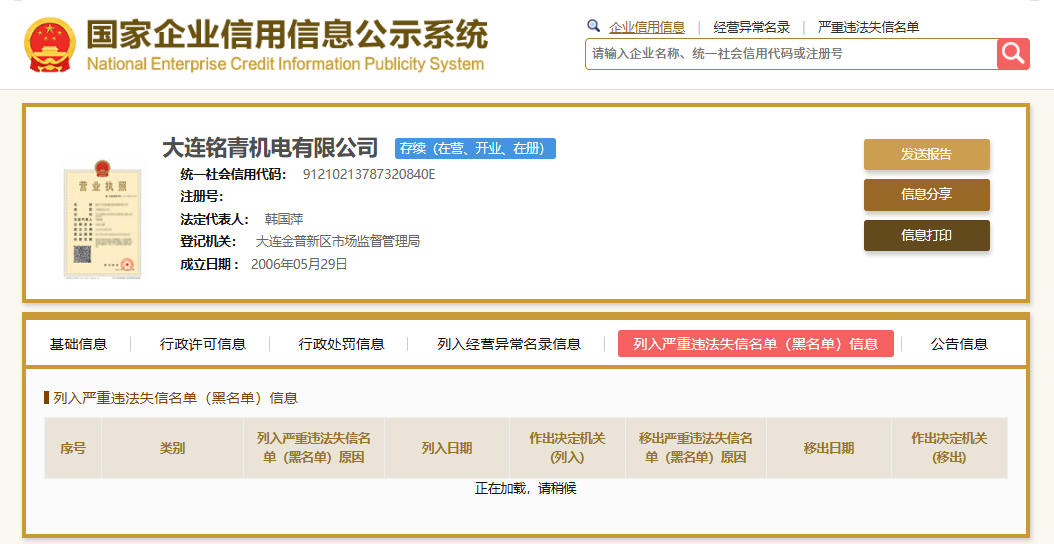Switch to the 行政处罚信息 tab
Viewport: 1054px width, 544px height.
pyautogui.click(x=341, y=344)
